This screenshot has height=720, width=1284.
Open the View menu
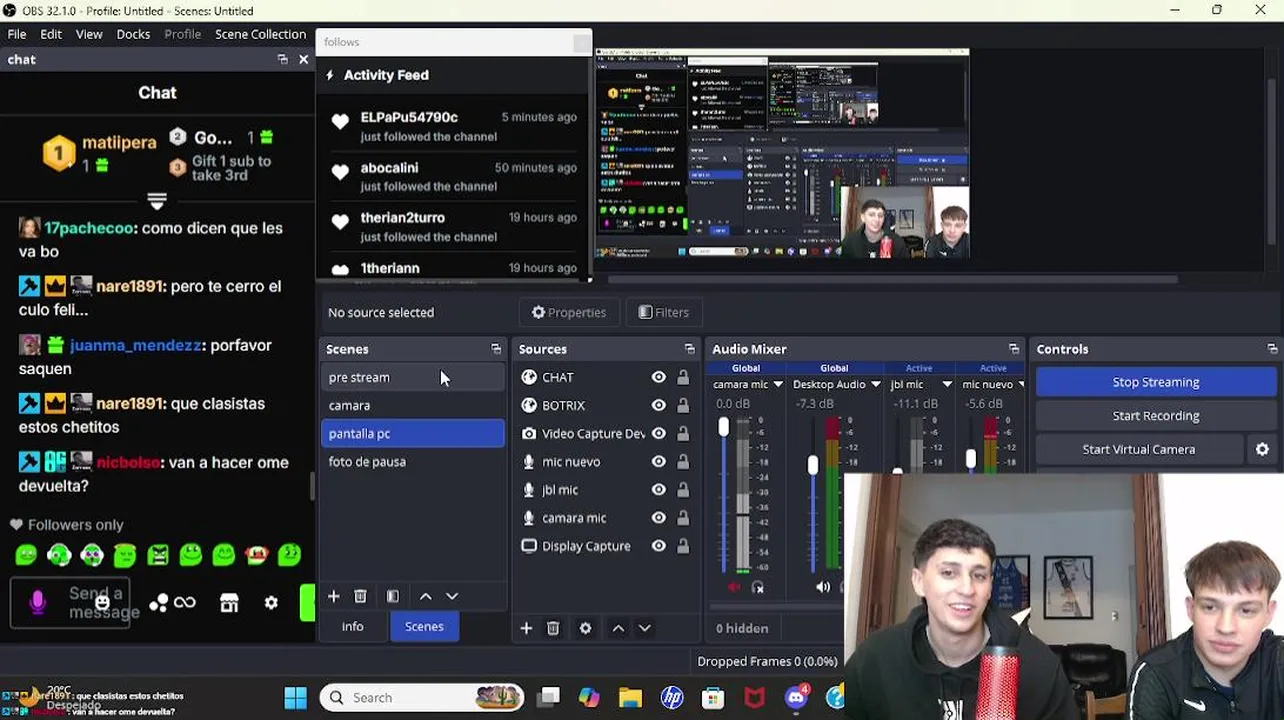tap(89, 34)
